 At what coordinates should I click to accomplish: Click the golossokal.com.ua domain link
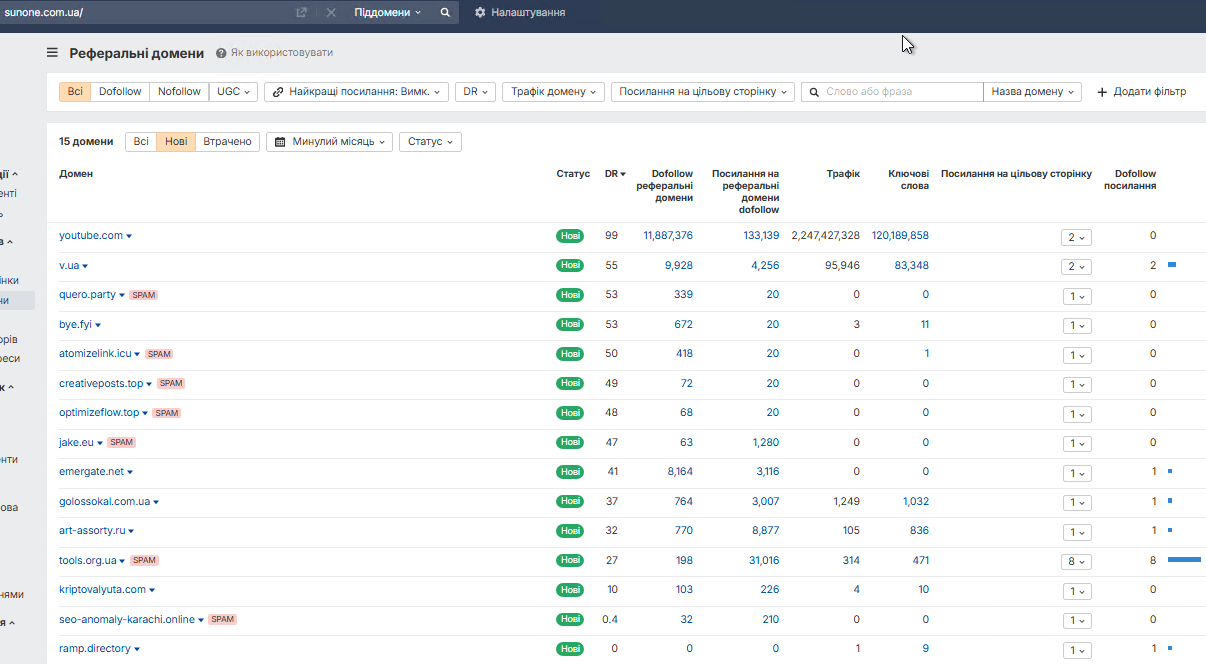coord(104,501)
